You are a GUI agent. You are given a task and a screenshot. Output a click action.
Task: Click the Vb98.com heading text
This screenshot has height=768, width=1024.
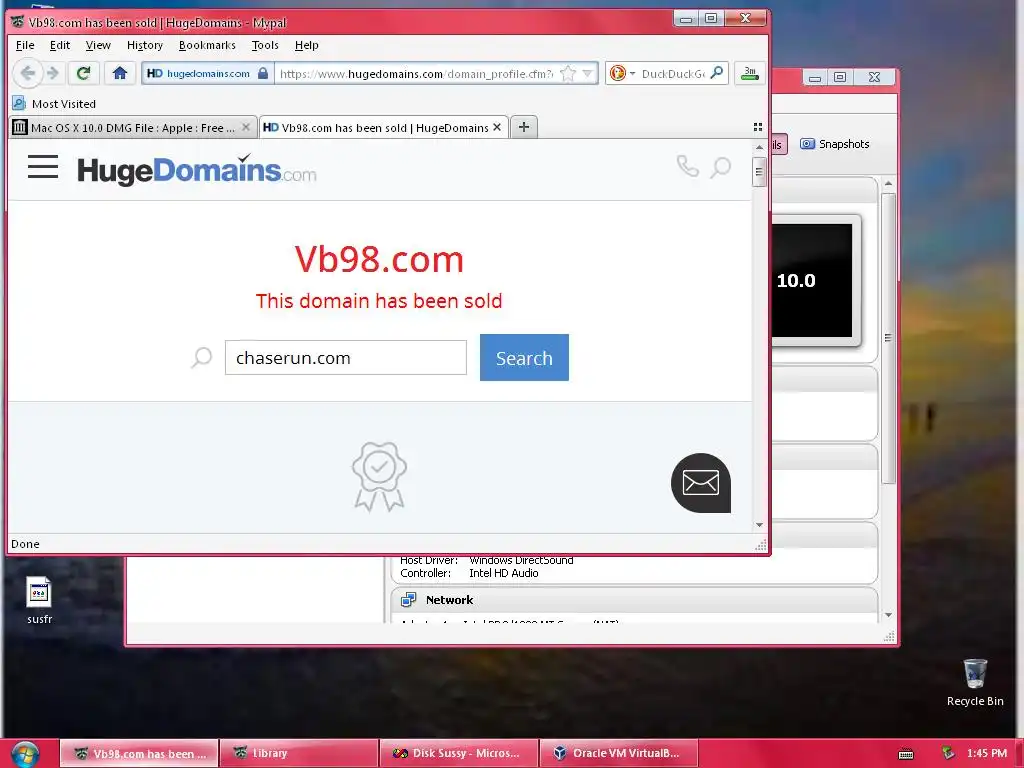click(379, 259)
